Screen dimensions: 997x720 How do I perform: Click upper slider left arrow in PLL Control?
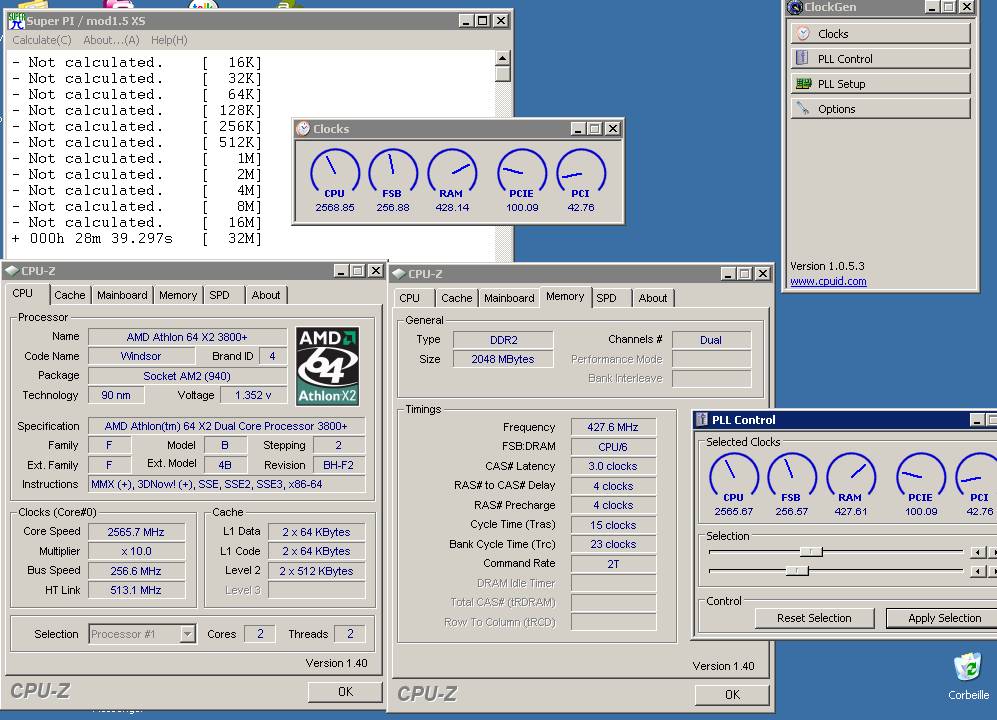pyautogui.click(x=979, y=552)
